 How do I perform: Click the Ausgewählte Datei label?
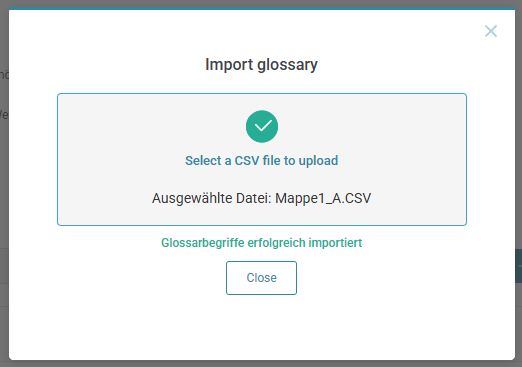[x=212, y=198]
